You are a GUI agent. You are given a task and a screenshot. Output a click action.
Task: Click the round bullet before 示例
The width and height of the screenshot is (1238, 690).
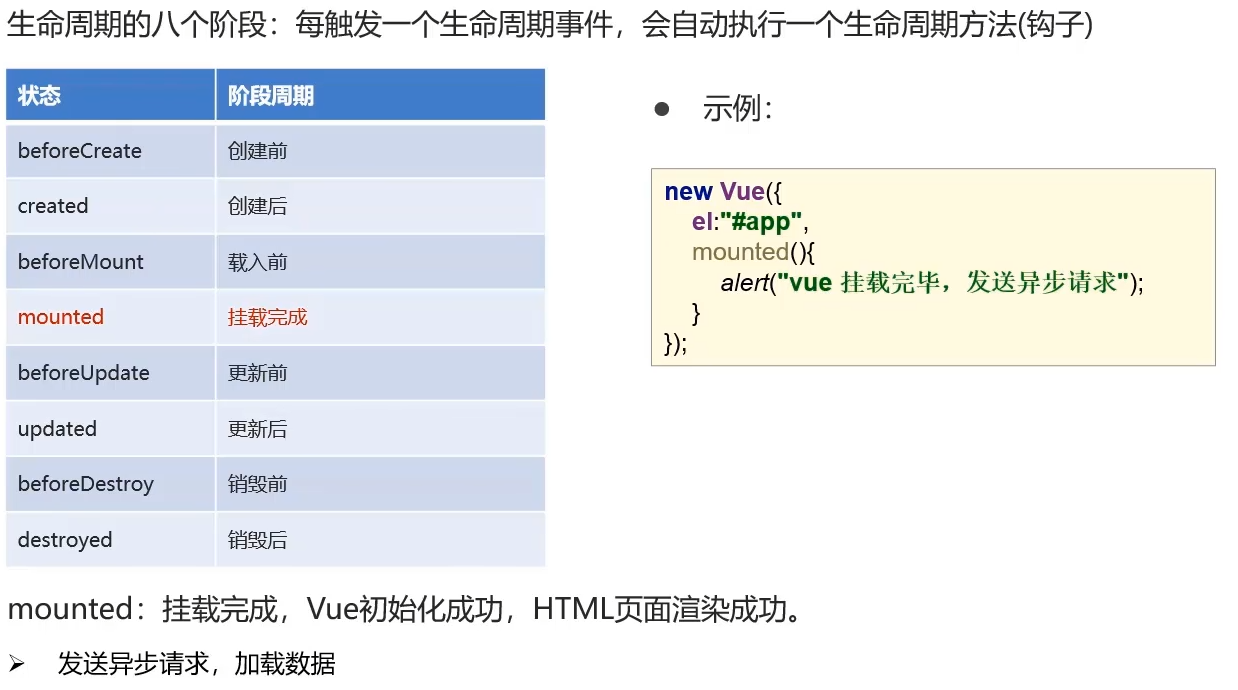coord(661,108)
